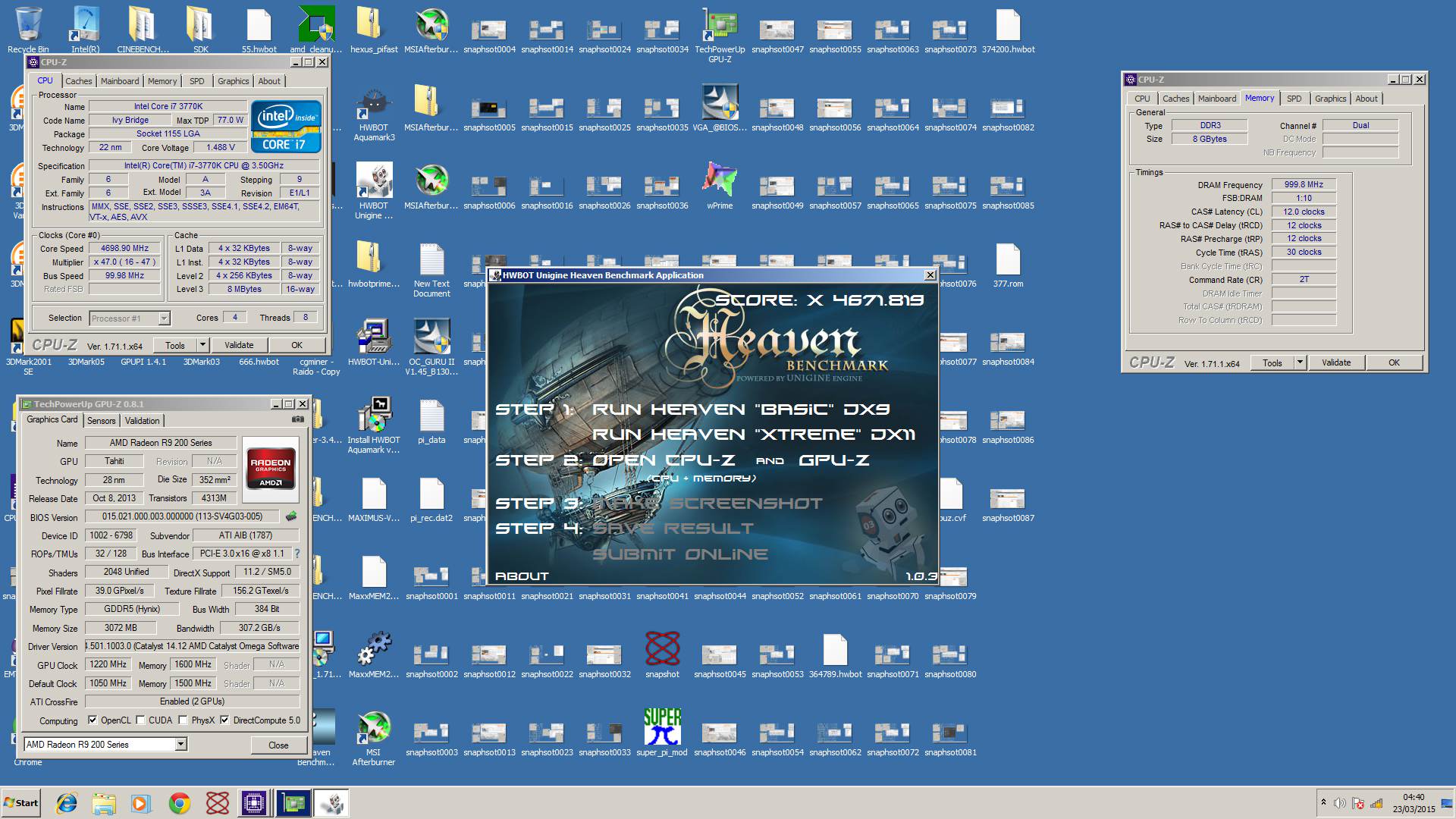The image size is (1456, 819).
Task: Open the Recycle Bin desktop icon
Action: point(28,29)
